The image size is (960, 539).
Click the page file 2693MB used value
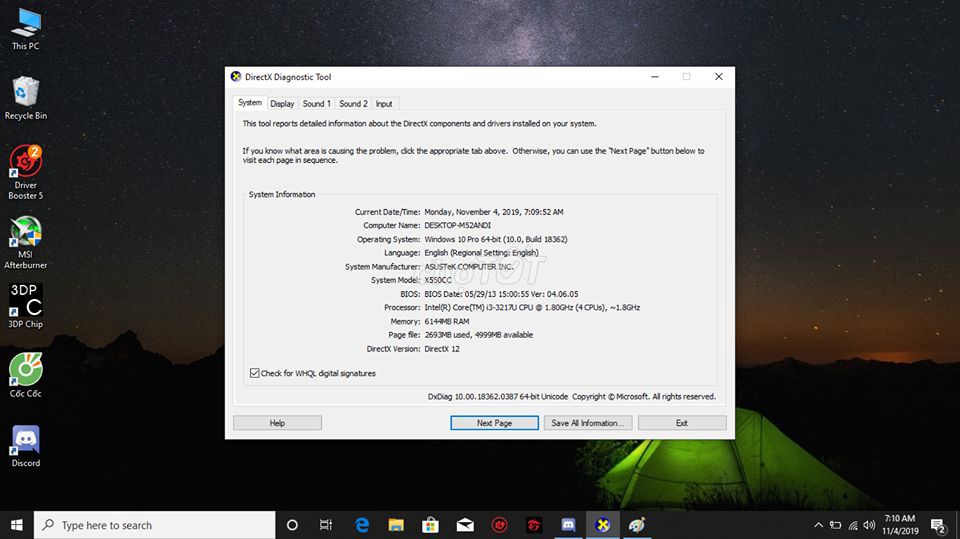479,335
